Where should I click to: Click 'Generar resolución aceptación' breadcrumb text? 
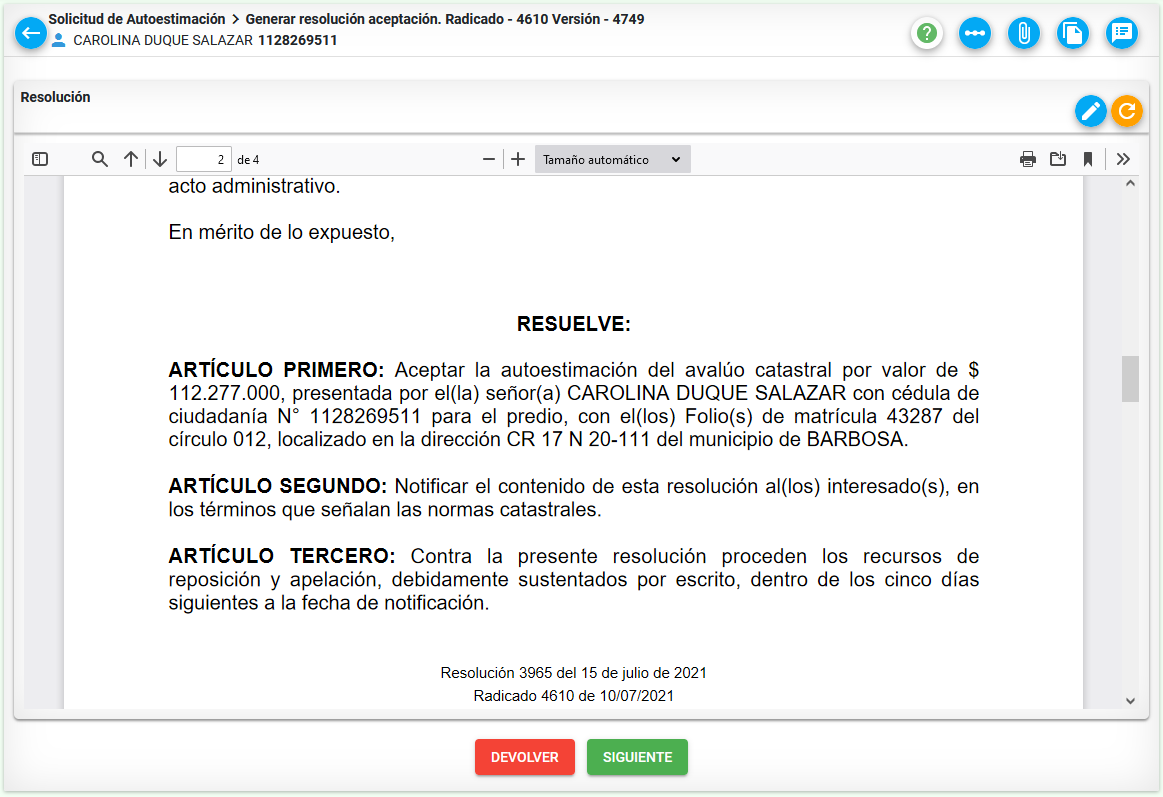[x=341, y=19]
